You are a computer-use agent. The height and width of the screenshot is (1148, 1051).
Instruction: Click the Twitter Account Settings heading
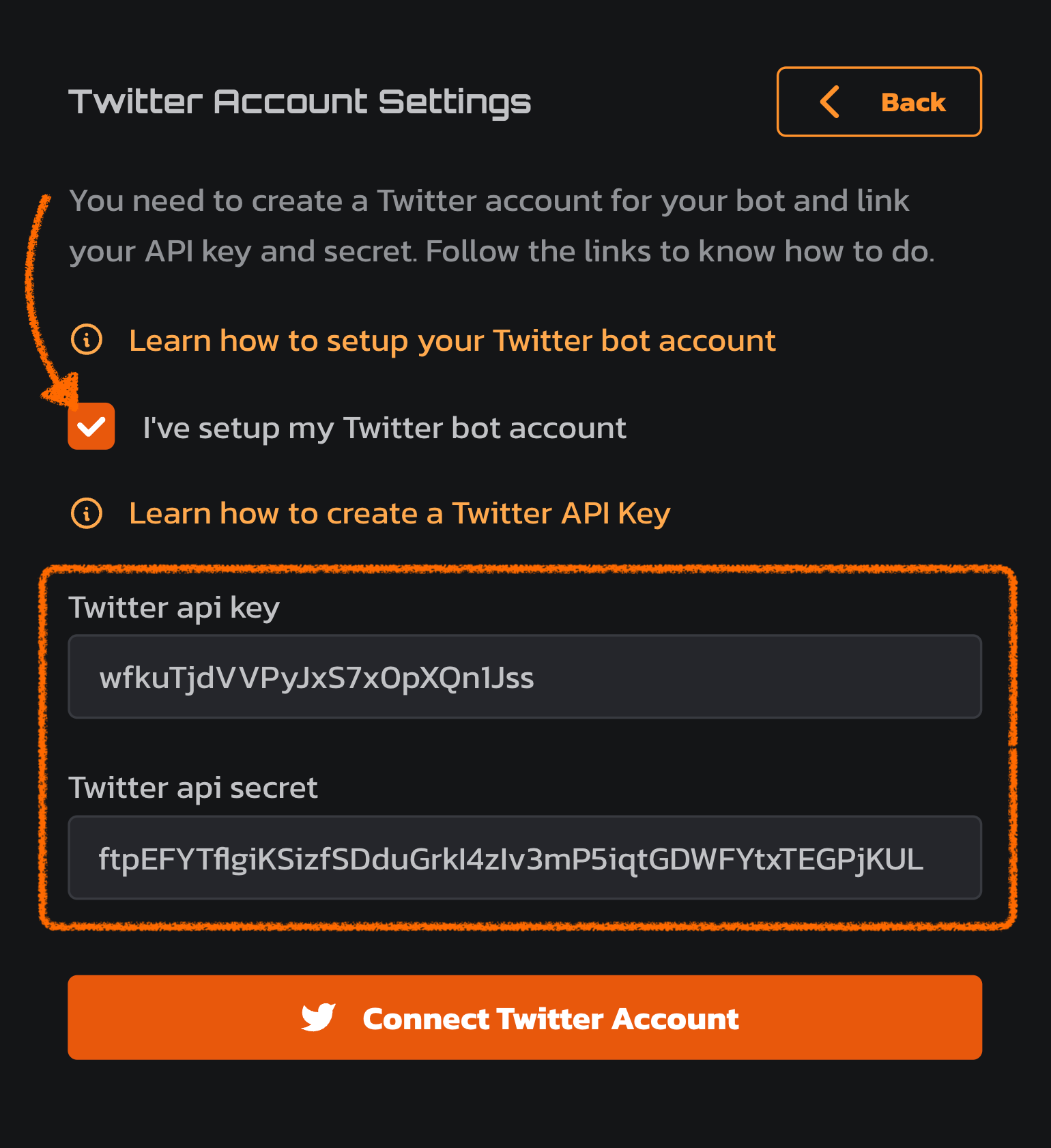(x=300, y=102)
